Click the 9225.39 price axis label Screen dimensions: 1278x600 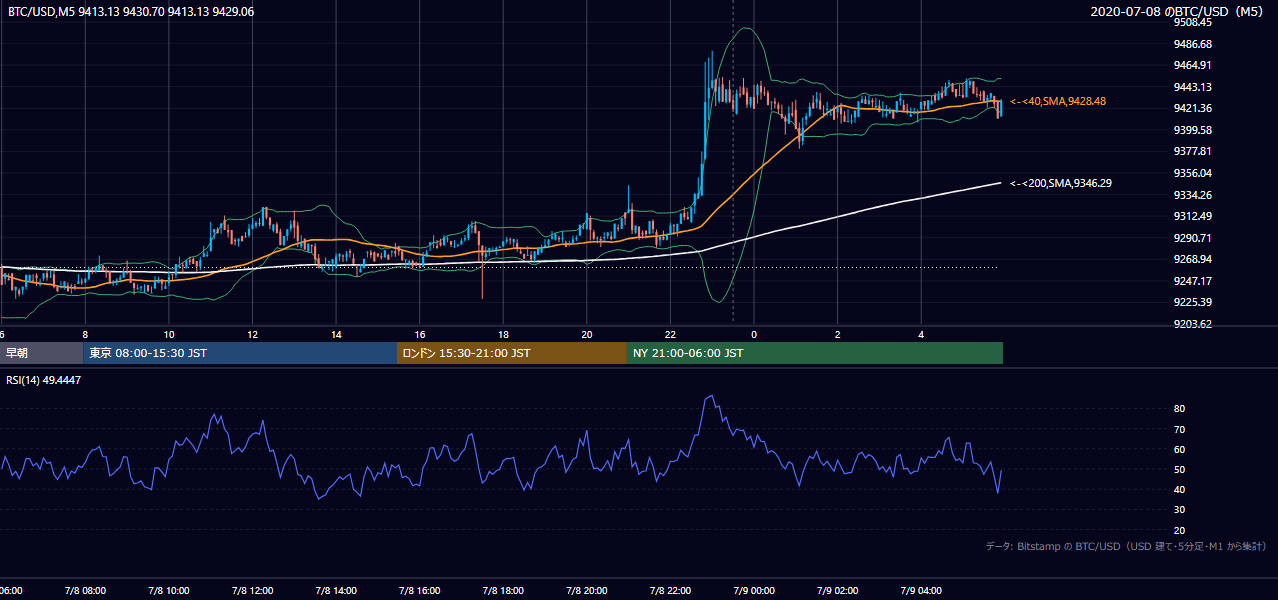coord(1193,303)
